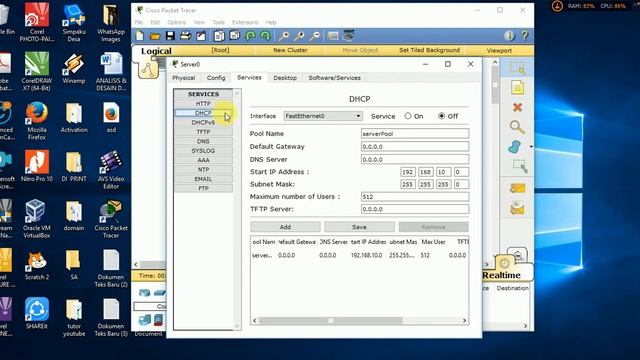Turn DHCP Service On
Screen dimensions: 640x360
[x=408, y=116]
